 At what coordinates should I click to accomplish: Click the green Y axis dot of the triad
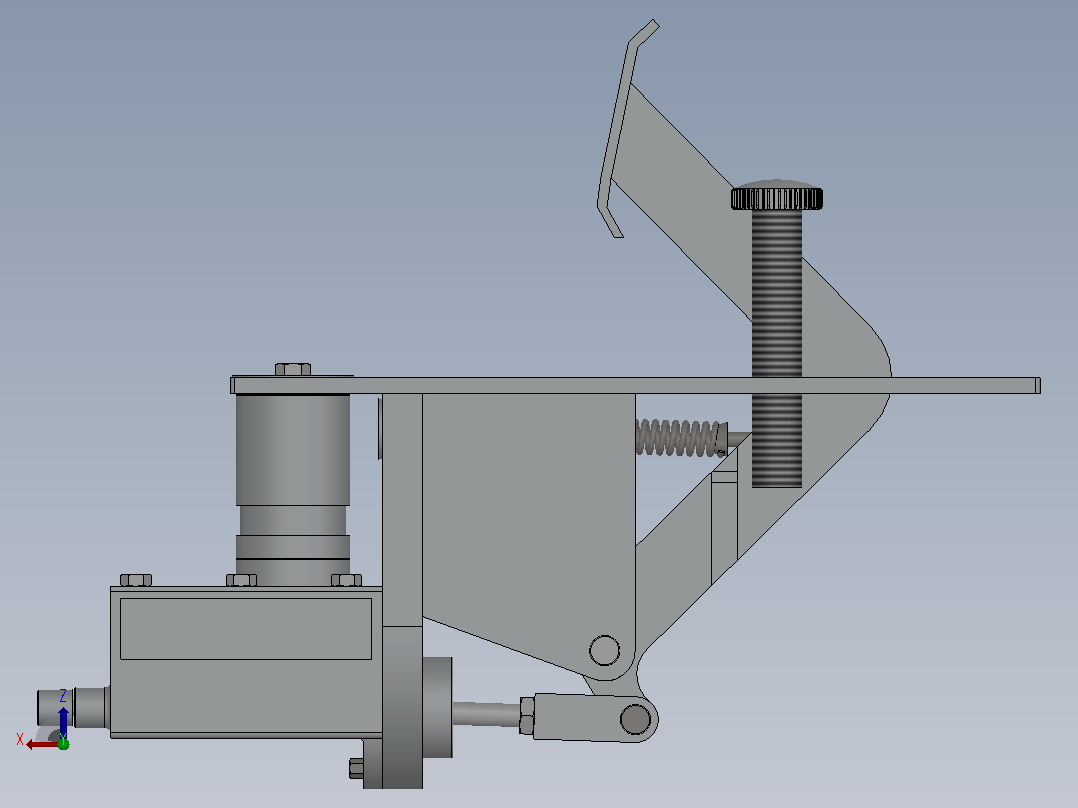63,744
